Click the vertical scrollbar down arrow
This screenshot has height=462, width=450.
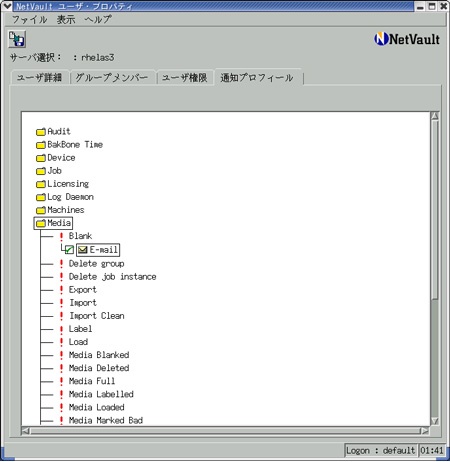435,421
